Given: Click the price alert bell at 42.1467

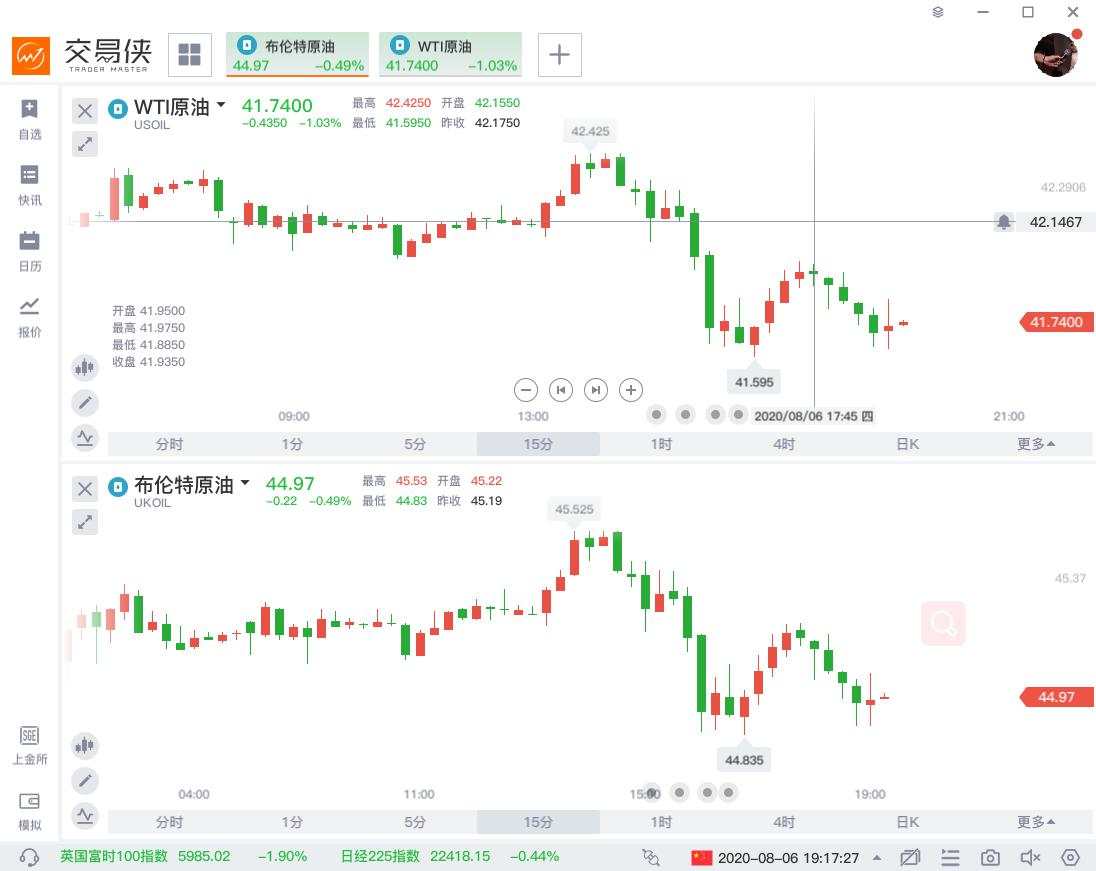Looking at the screenshot, I should [1004, 222].
